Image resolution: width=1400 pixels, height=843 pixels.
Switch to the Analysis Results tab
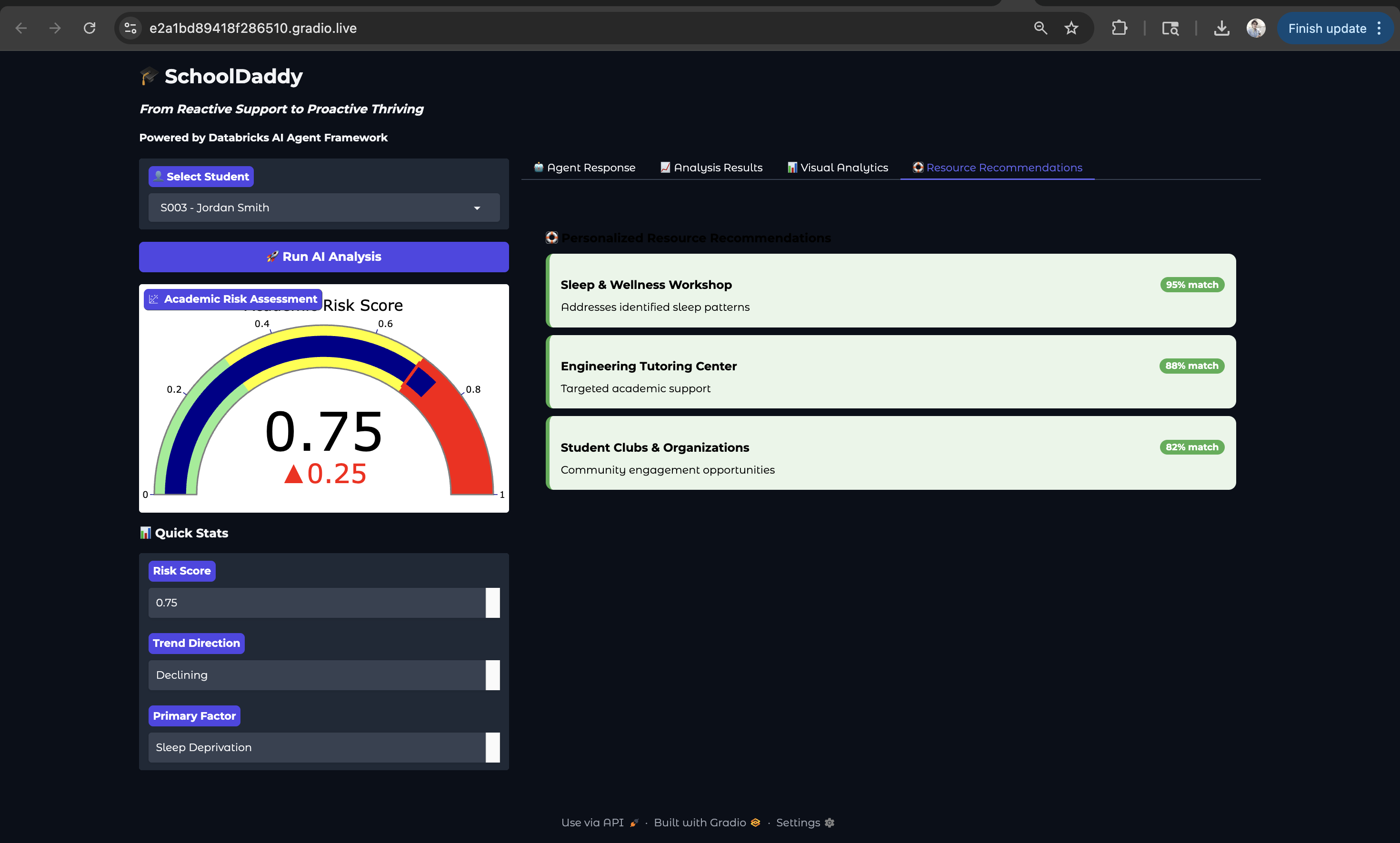pyautogui.click(x=711, y=168)
